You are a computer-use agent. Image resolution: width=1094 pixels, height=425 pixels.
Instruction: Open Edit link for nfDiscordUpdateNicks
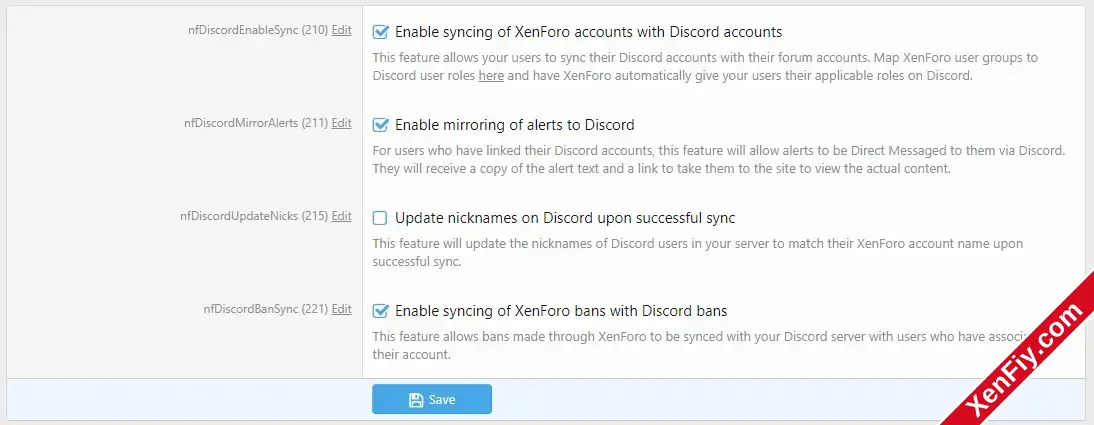click(341, 216)
